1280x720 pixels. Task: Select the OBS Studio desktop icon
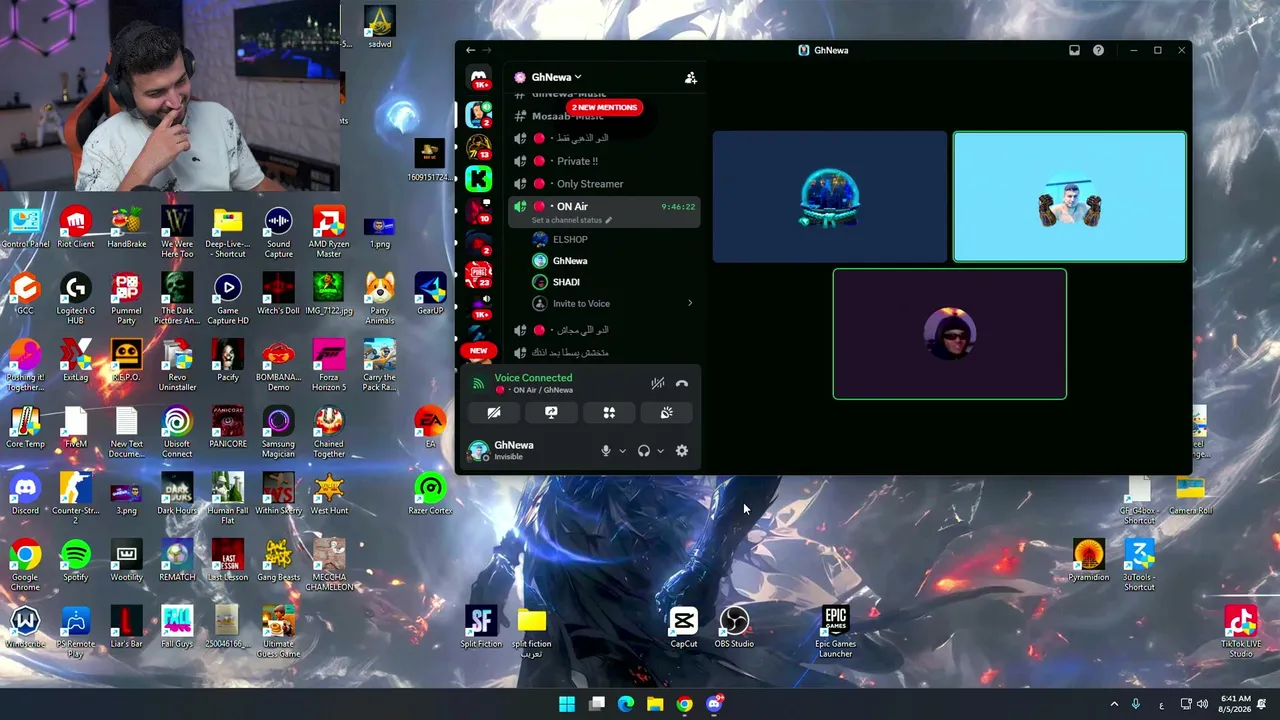734,628
